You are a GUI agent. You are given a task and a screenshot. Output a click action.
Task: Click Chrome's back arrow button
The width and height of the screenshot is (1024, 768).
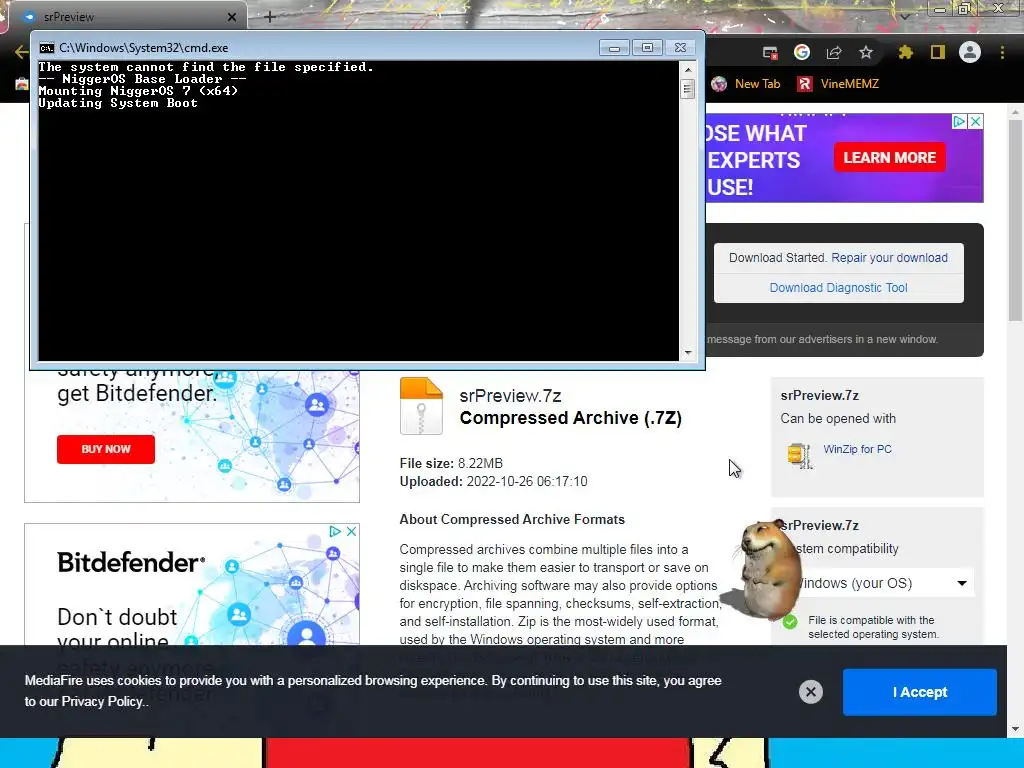(x=21, y=52)
